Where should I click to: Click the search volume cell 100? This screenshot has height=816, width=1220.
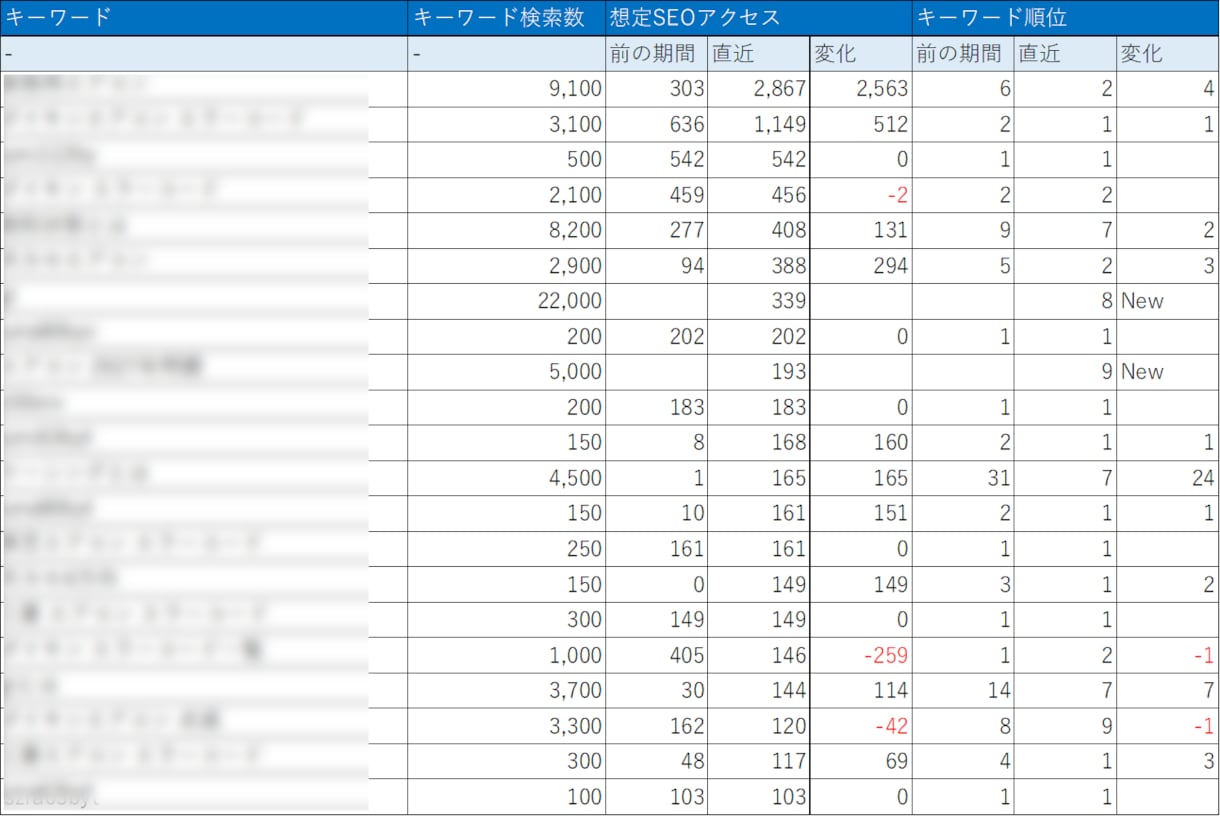click(x=507, y=797)
